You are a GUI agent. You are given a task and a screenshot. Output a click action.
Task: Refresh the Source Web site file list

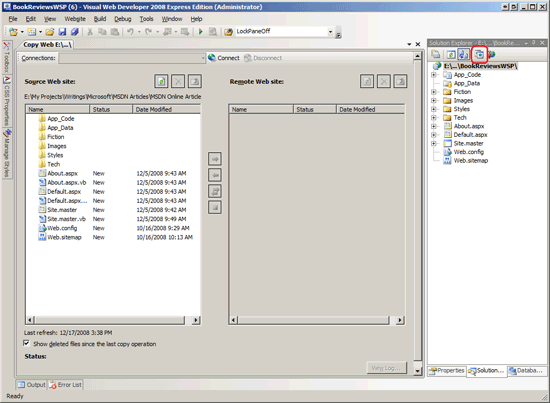161,81
